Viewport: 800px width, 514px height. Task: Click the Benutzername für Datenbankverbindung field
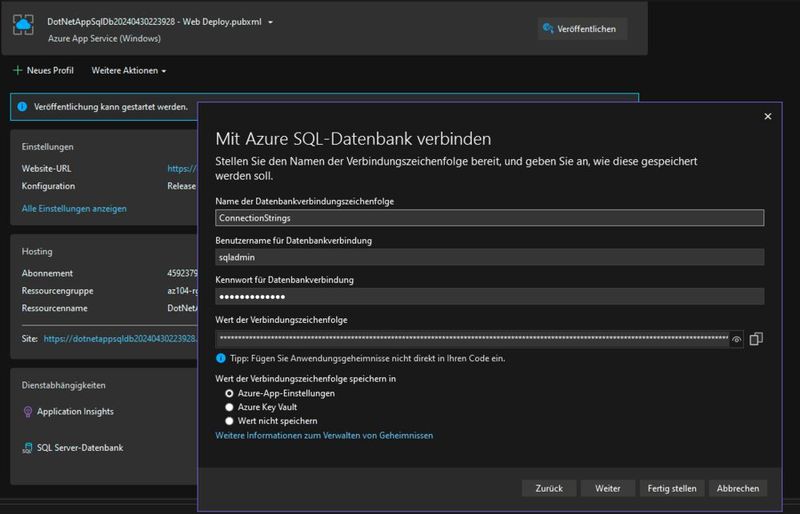pyautogui.click(x=489, y=257)
